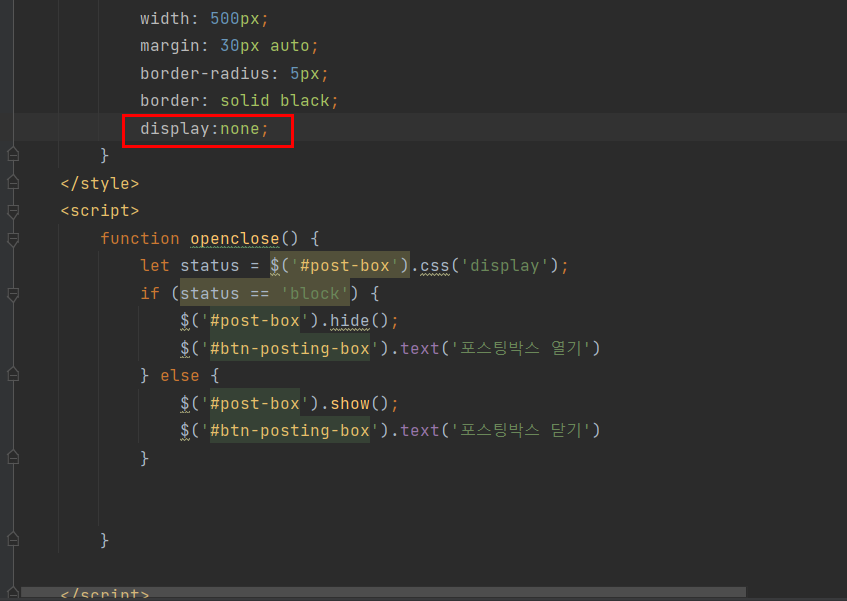Click the 'display:none;' declaration
The image size is (847, 601).
point(204,129)
